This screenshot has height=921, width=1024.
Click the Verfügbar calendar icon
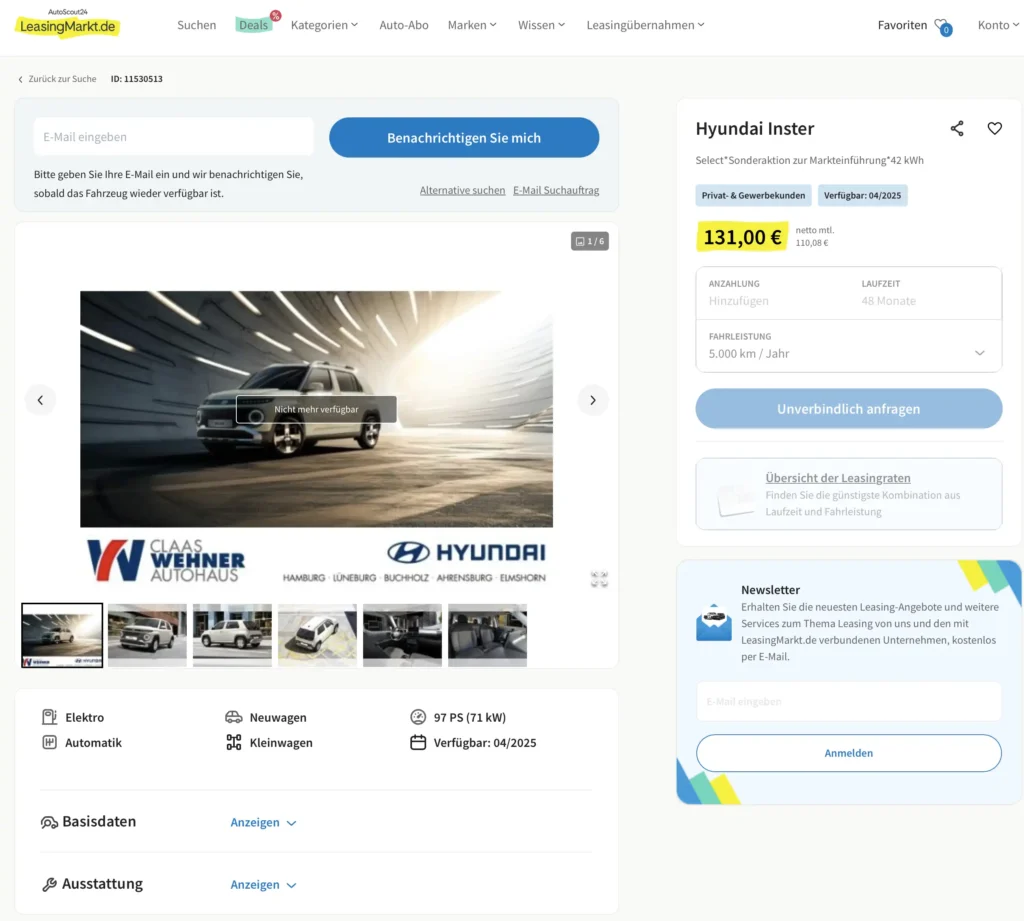[x=418, y=742]
